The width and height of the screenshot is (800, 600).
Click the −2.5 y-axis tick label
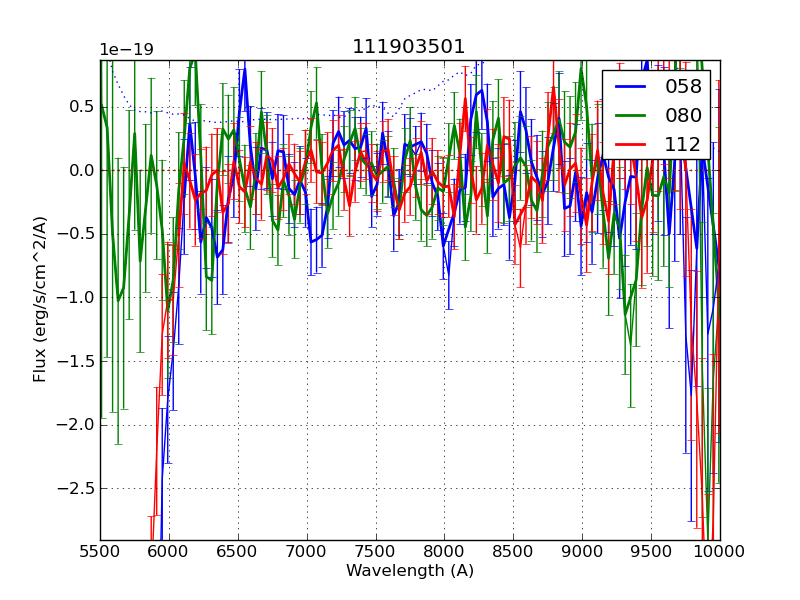(75, 489)
